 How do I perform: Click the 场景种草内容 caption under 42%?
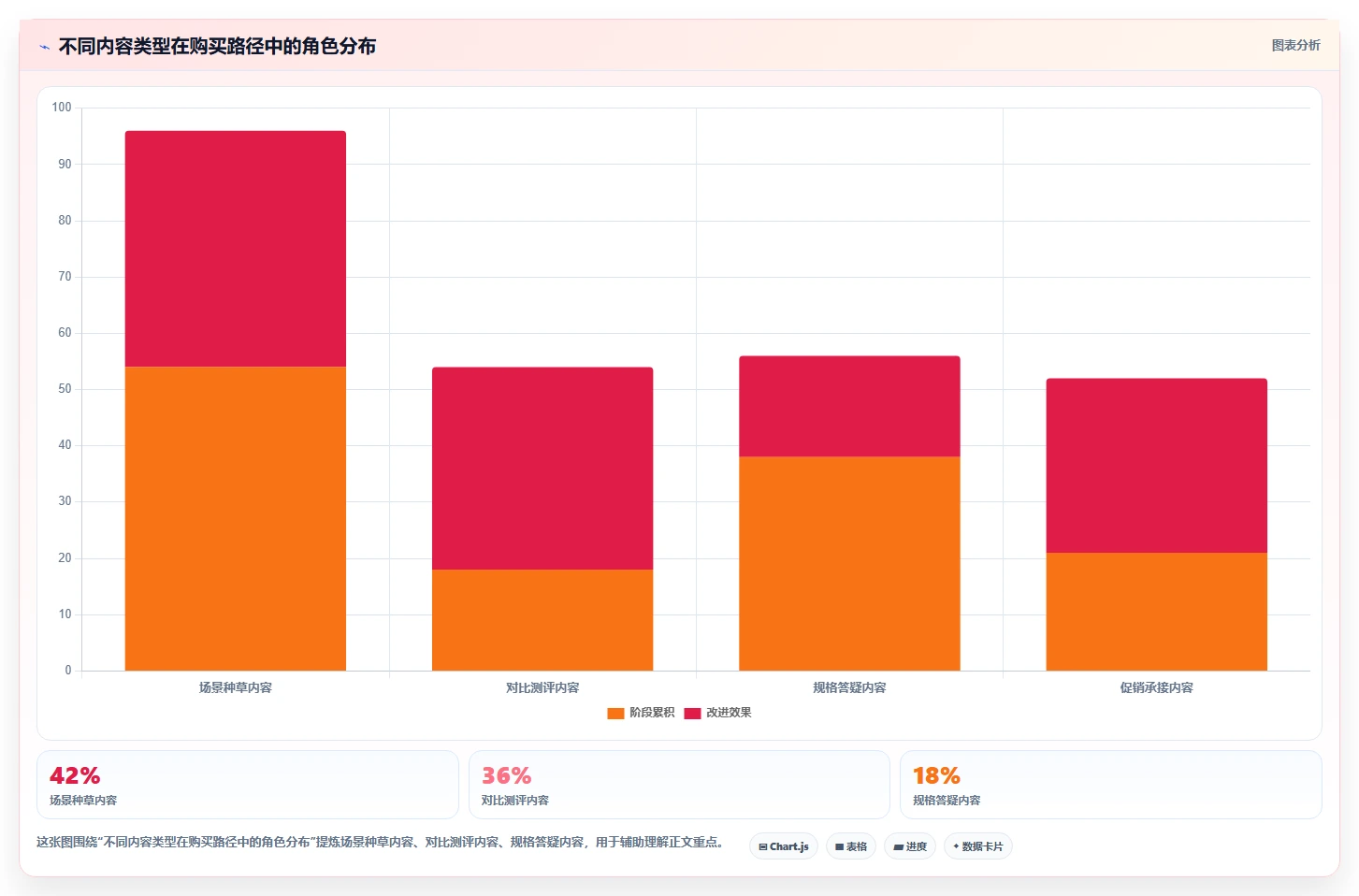tap(83, 801)
